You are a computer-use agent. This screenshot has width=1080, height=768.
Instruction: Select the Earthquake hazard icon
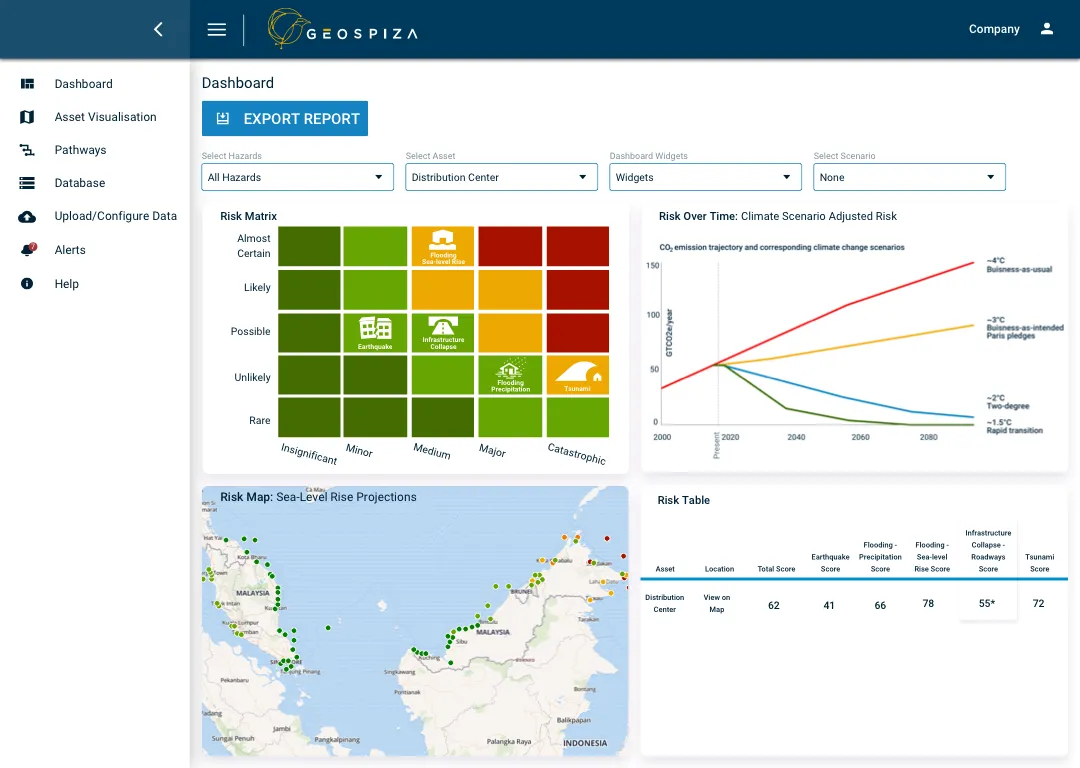[x=375, y=333]
